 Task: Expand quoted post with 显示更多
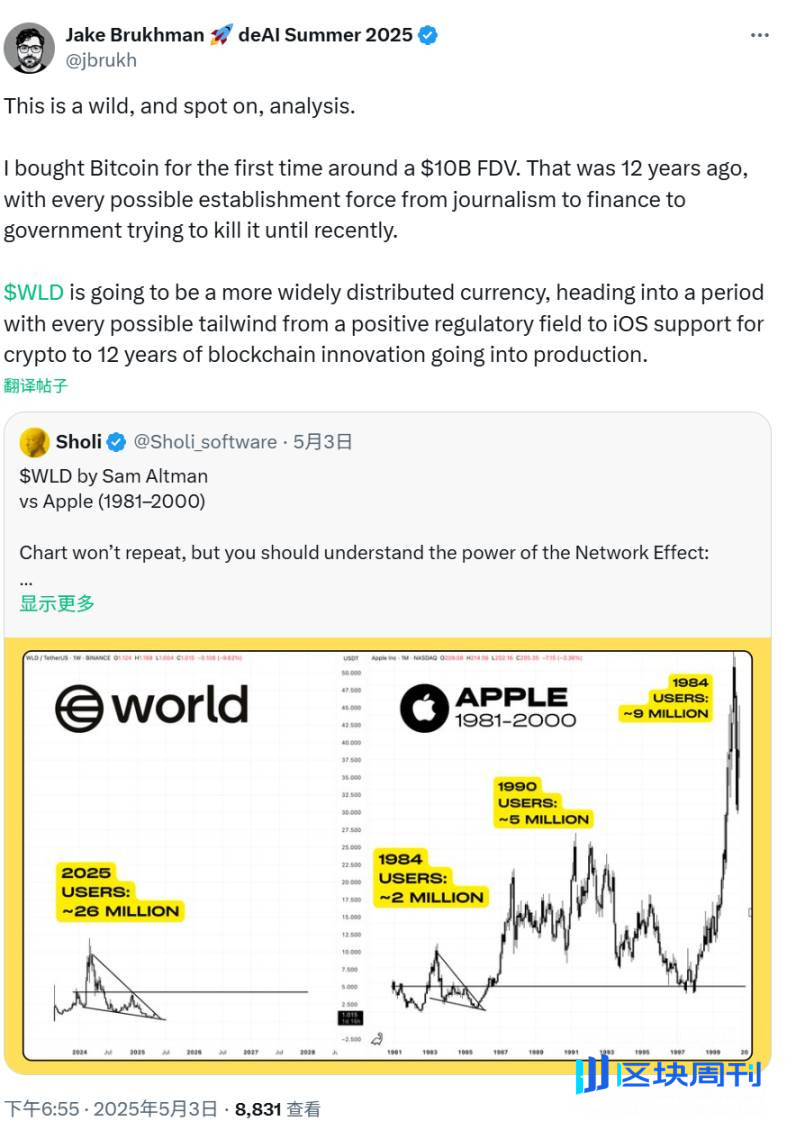57,604
